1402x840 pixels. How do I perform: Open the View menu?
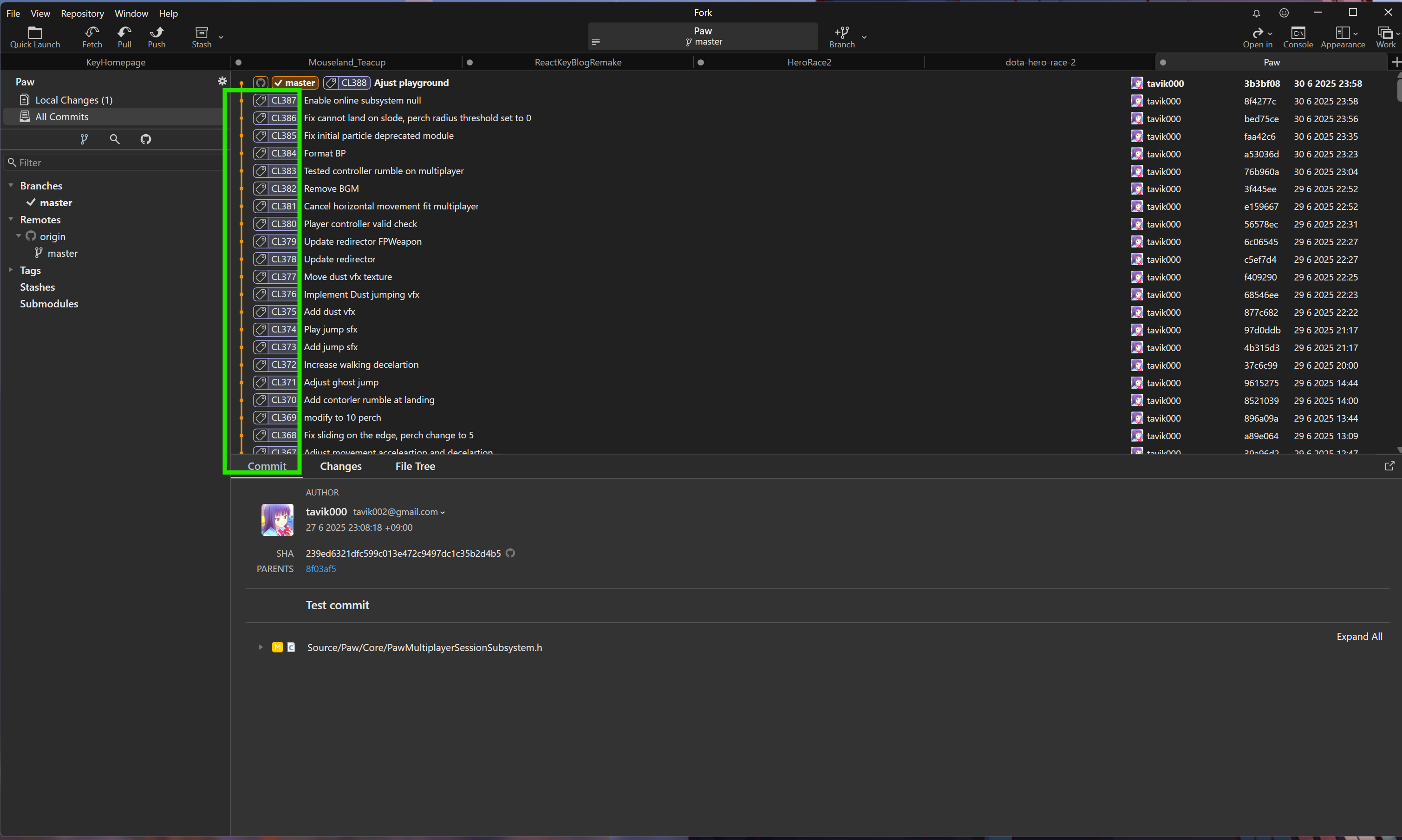[40, 13]
